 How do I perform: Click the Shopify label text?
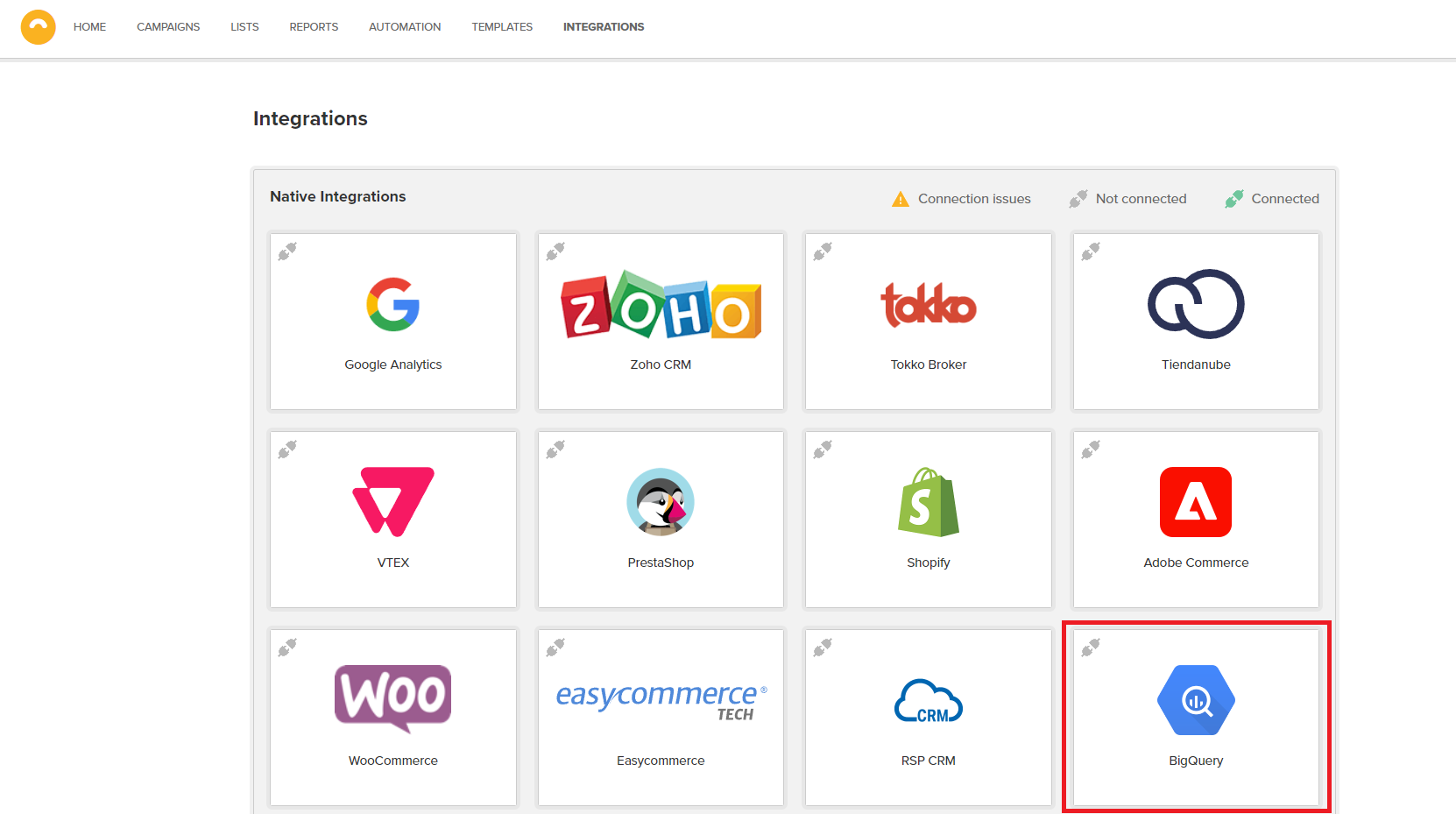click(x=929, y=563)
